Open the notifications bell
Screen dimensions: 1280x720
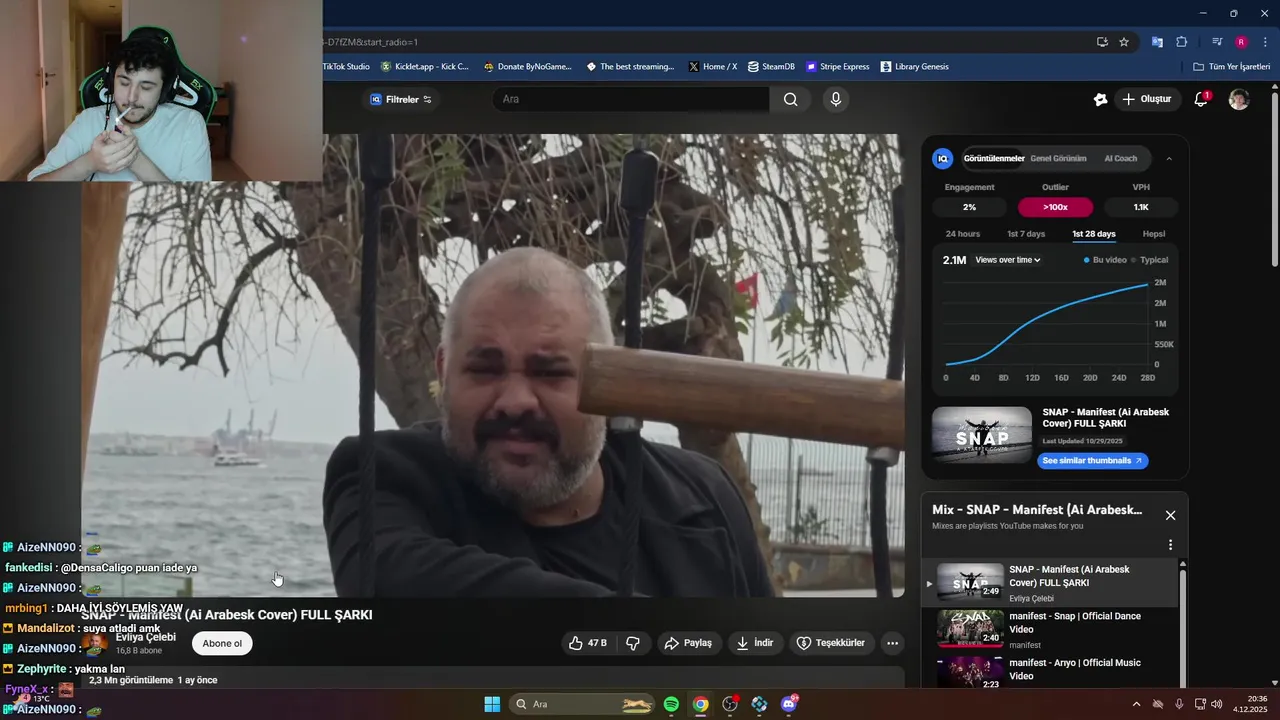click(x=1202, y=99)
